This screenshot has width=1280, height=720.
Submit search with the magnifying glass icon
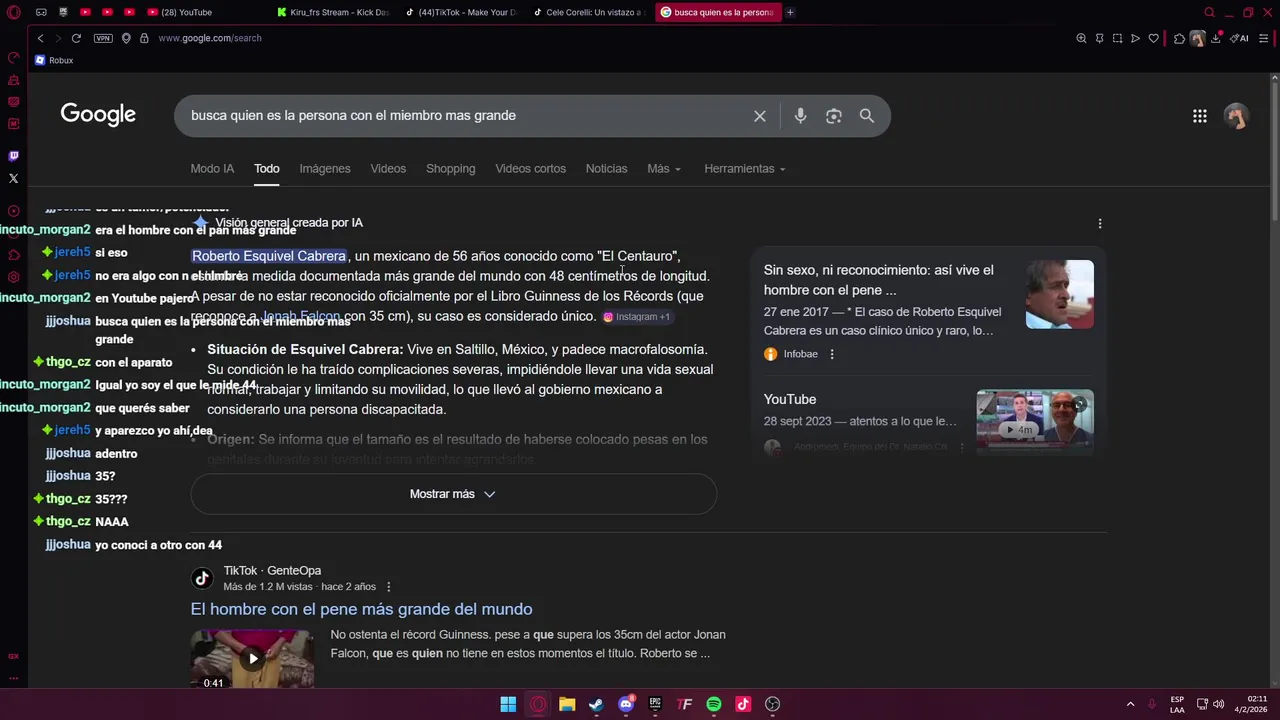867,116
